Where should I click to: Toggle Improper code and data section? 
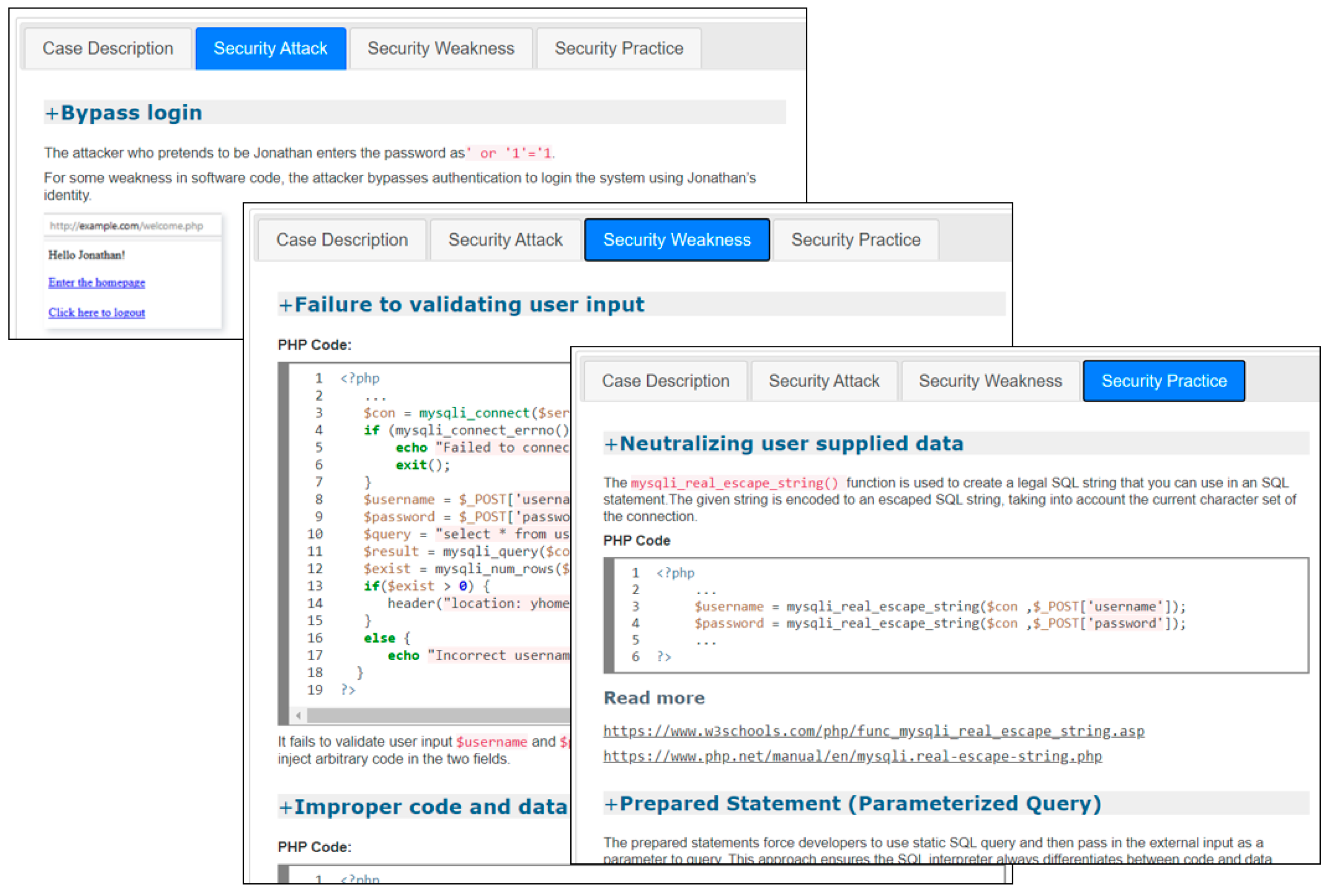point(423,806)
